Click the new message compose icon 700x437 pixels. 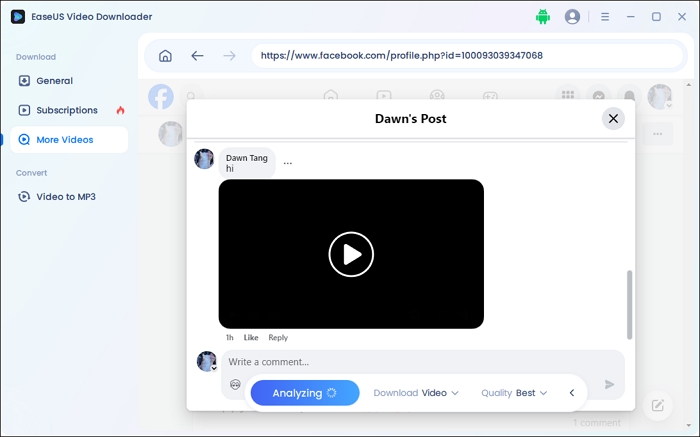(x=658, y=405)
